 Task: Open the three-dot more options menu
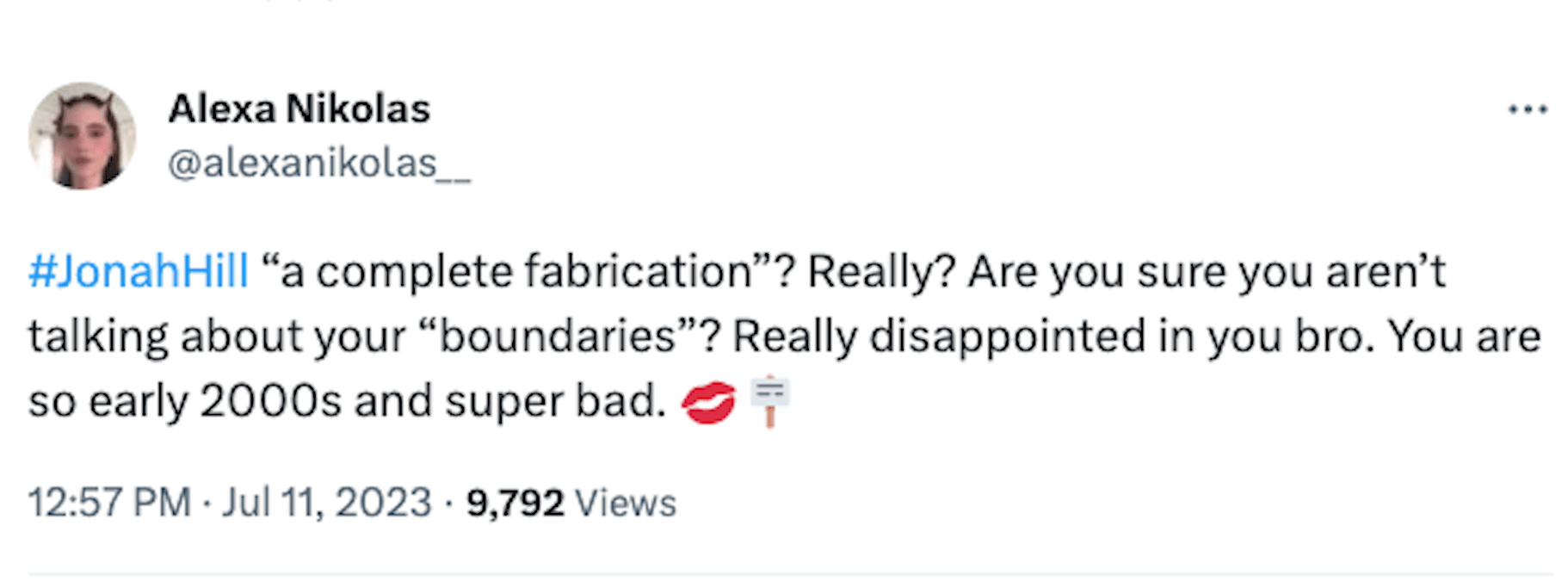(1528, 109)
